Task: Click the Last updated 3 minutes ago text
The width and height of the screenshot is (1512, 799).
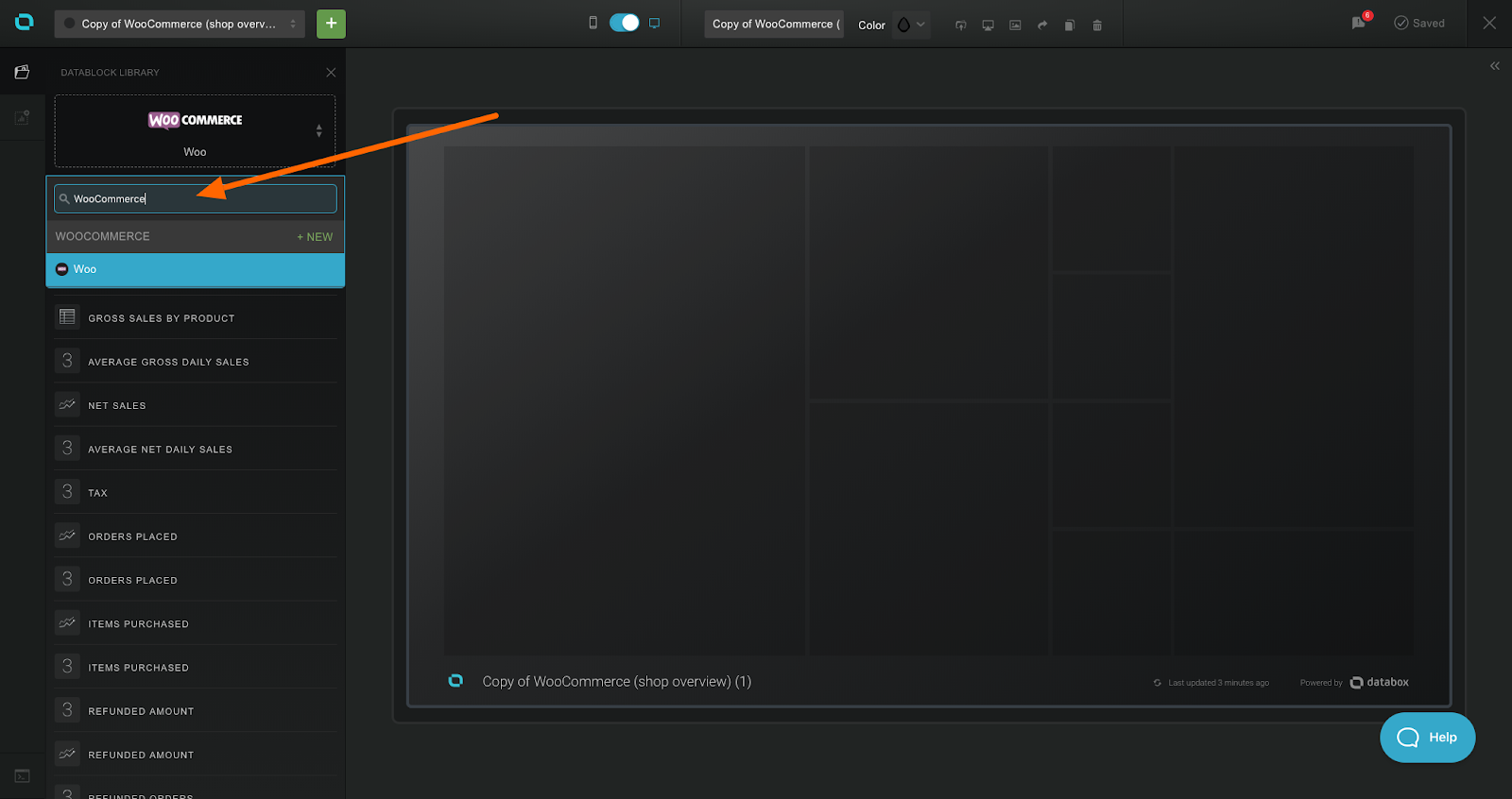Action: click(x=1218, y=683)
